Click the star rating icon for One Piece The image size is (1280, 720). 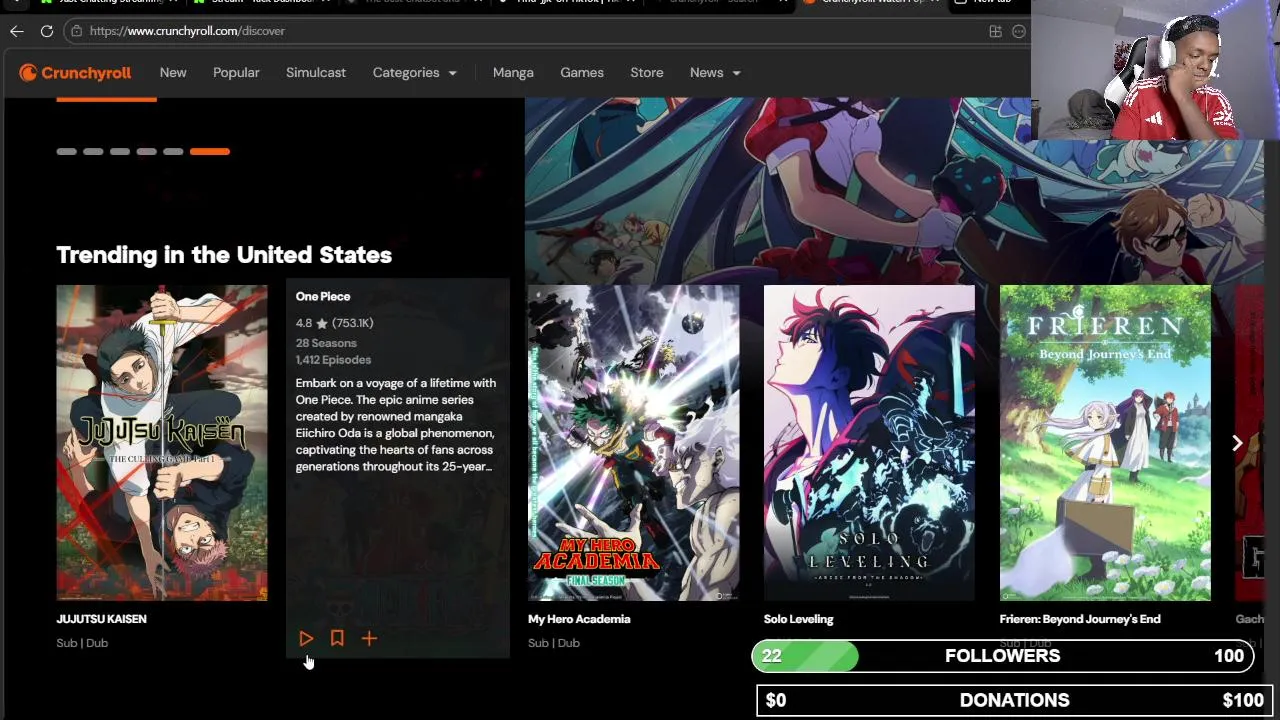(322, 323)
